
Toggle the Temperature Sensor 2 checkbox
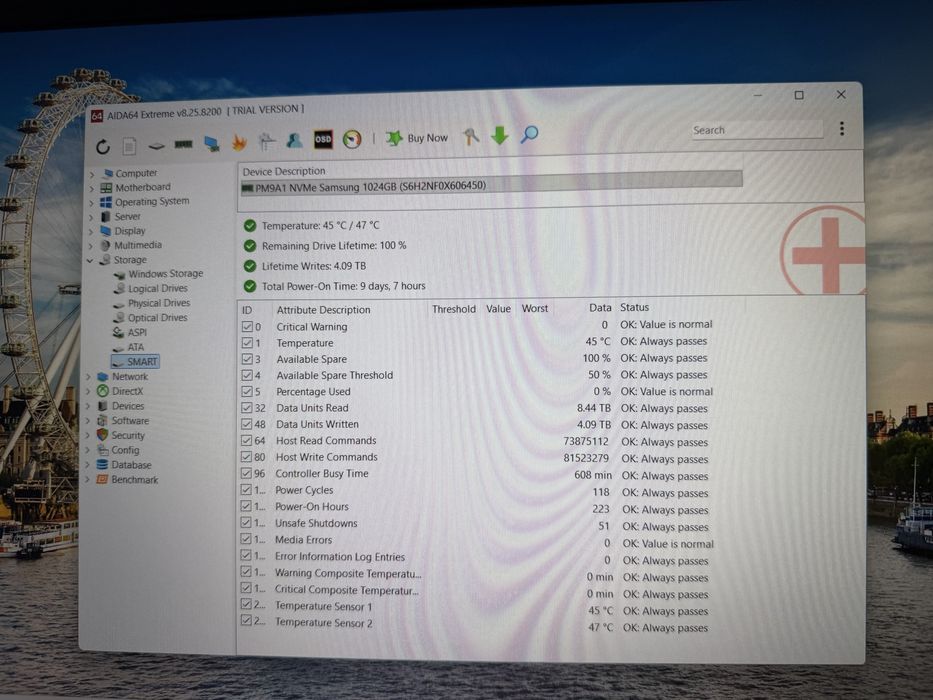point(246,620)
